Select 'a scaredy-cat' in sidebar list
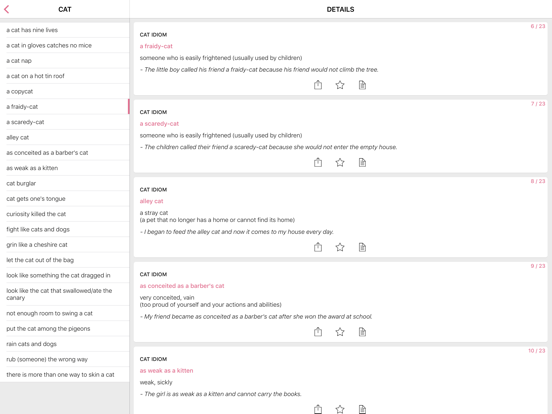Image resolution: width=552 pixels, height=414 pixels. [65, 122]
